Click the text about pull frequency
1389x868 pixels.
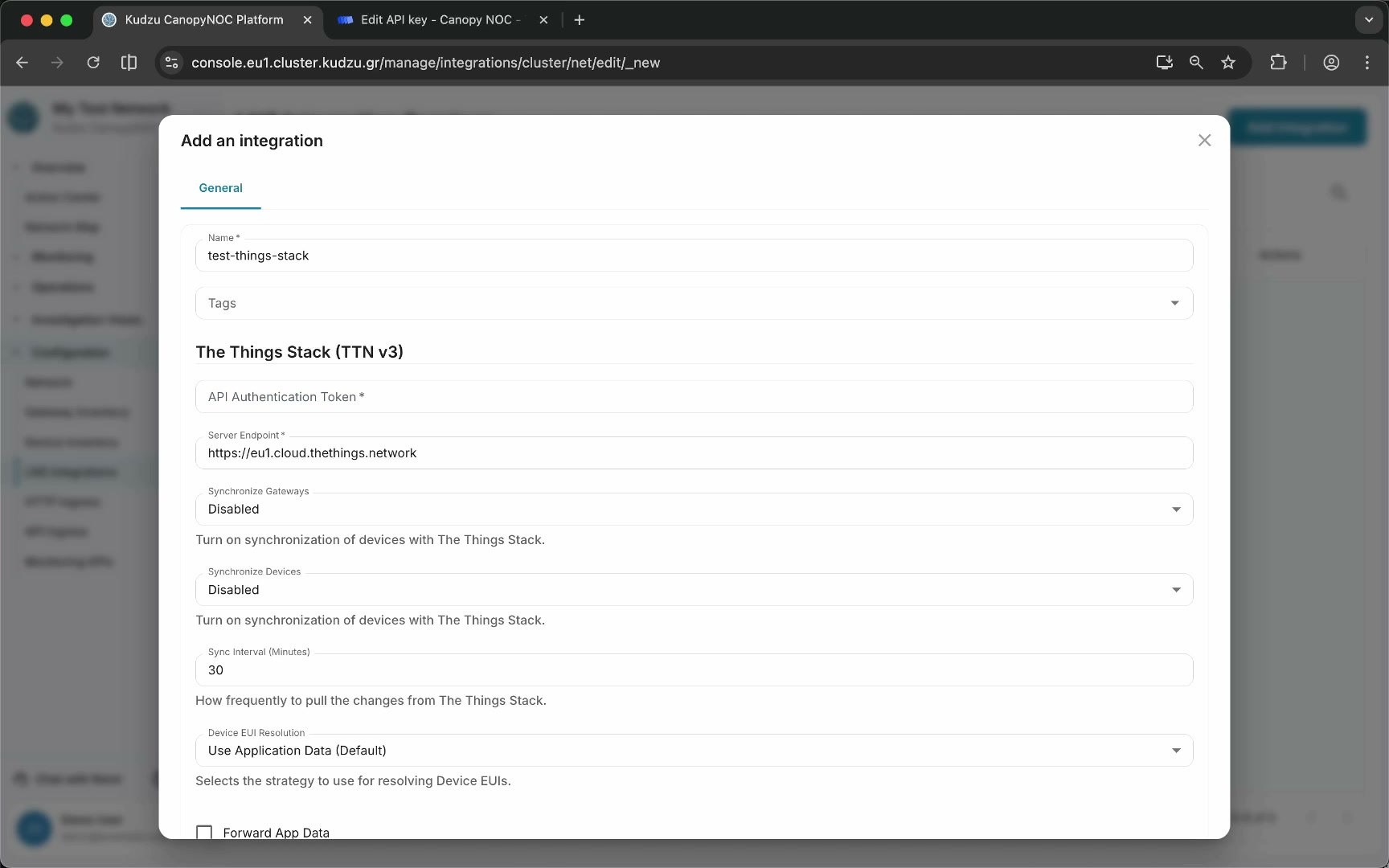(x=371, y=701)
